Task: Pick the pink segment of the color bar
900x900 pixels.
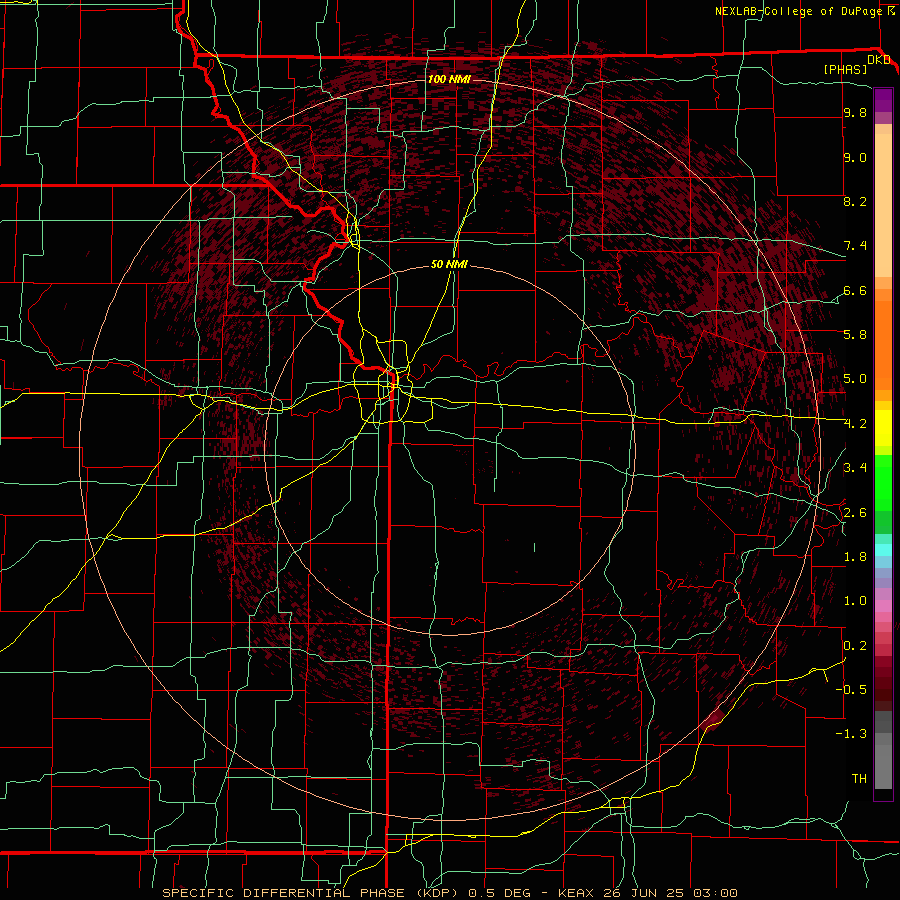Action: pos(883,606)
